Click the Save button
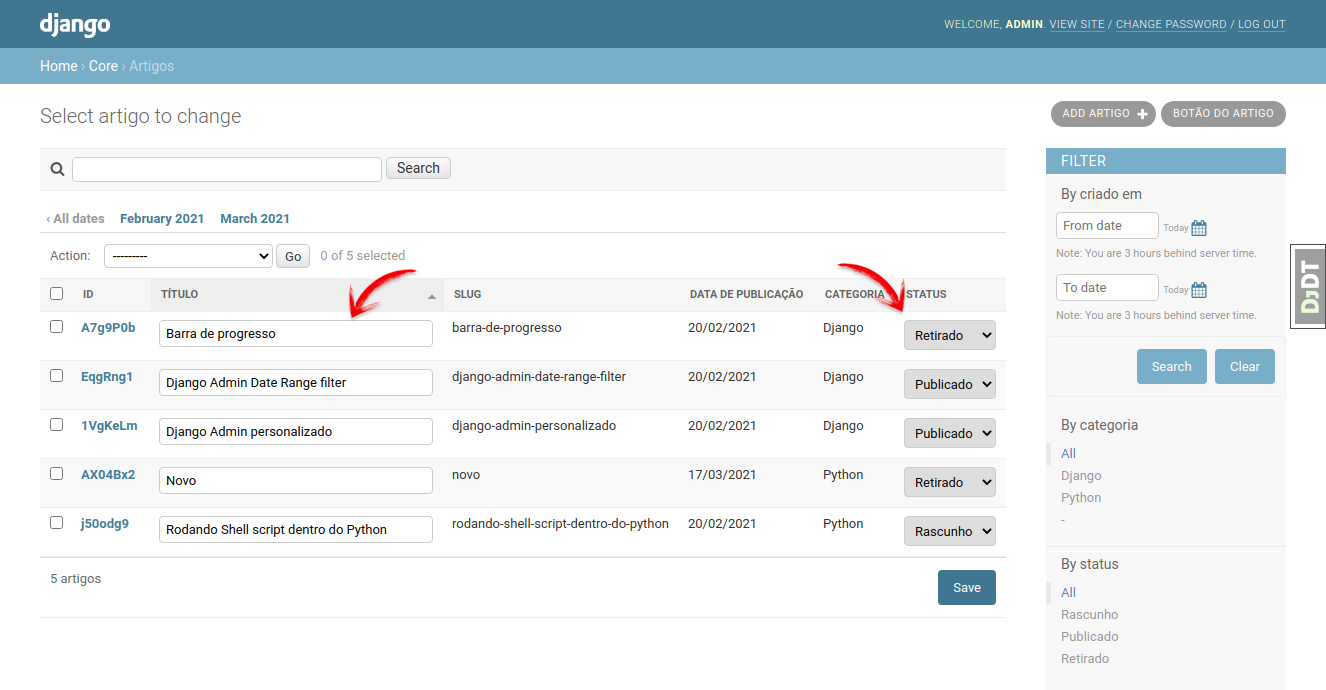The width and height of the screenshot is (1326, 690). click(967, 588)
